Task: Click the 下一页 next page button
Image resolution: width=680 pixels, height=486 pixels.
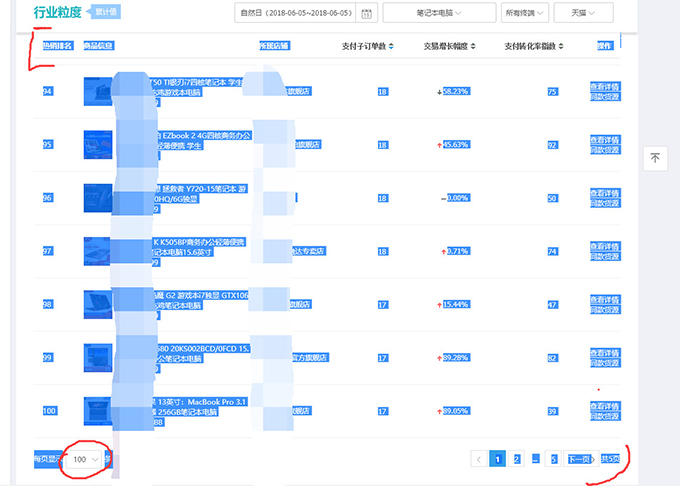Action: coord(581,459)
